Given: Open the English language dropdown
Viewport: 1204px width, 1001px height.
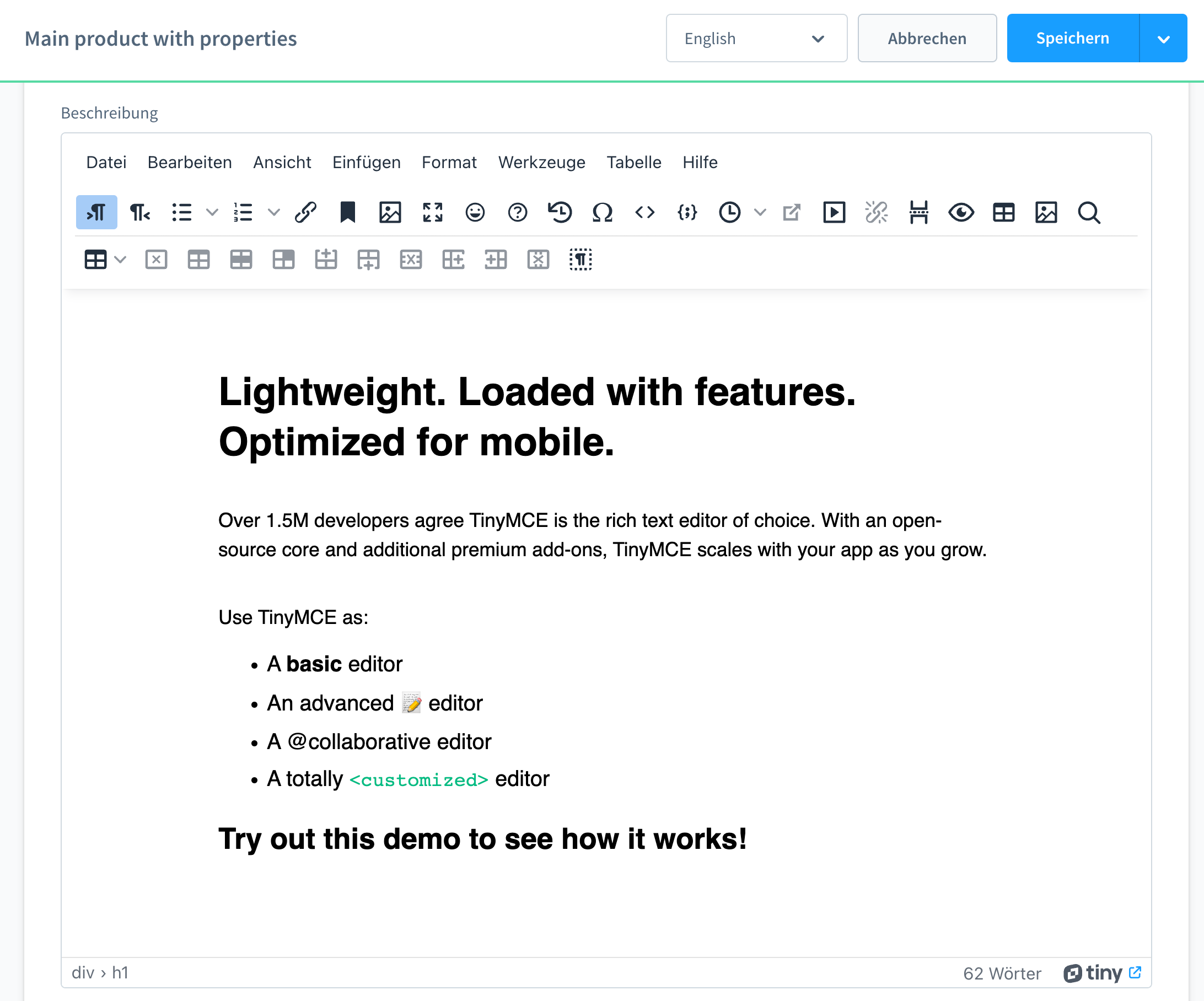Looking at the screenshot, I should pyautogui.click(x=756, y=39).
